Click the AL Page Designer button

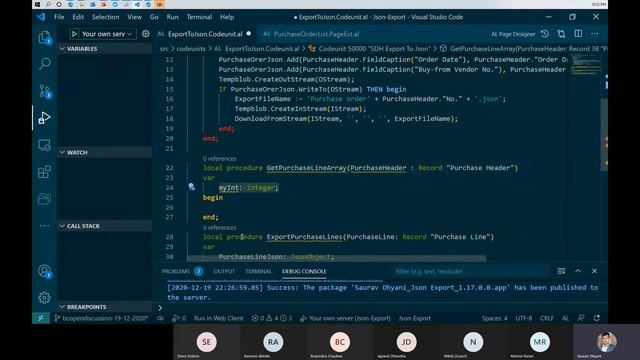(513, 34)
